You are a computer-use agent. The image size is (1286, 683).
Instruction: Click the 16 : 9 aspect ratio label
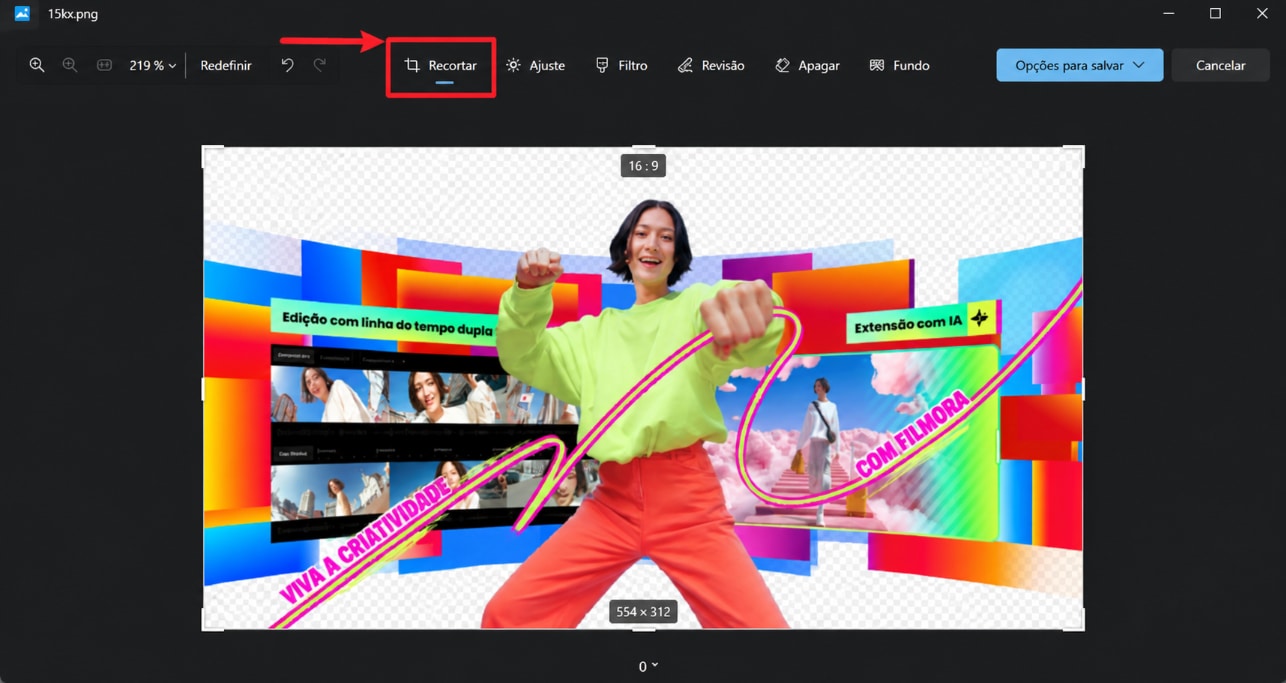point(642,166)
